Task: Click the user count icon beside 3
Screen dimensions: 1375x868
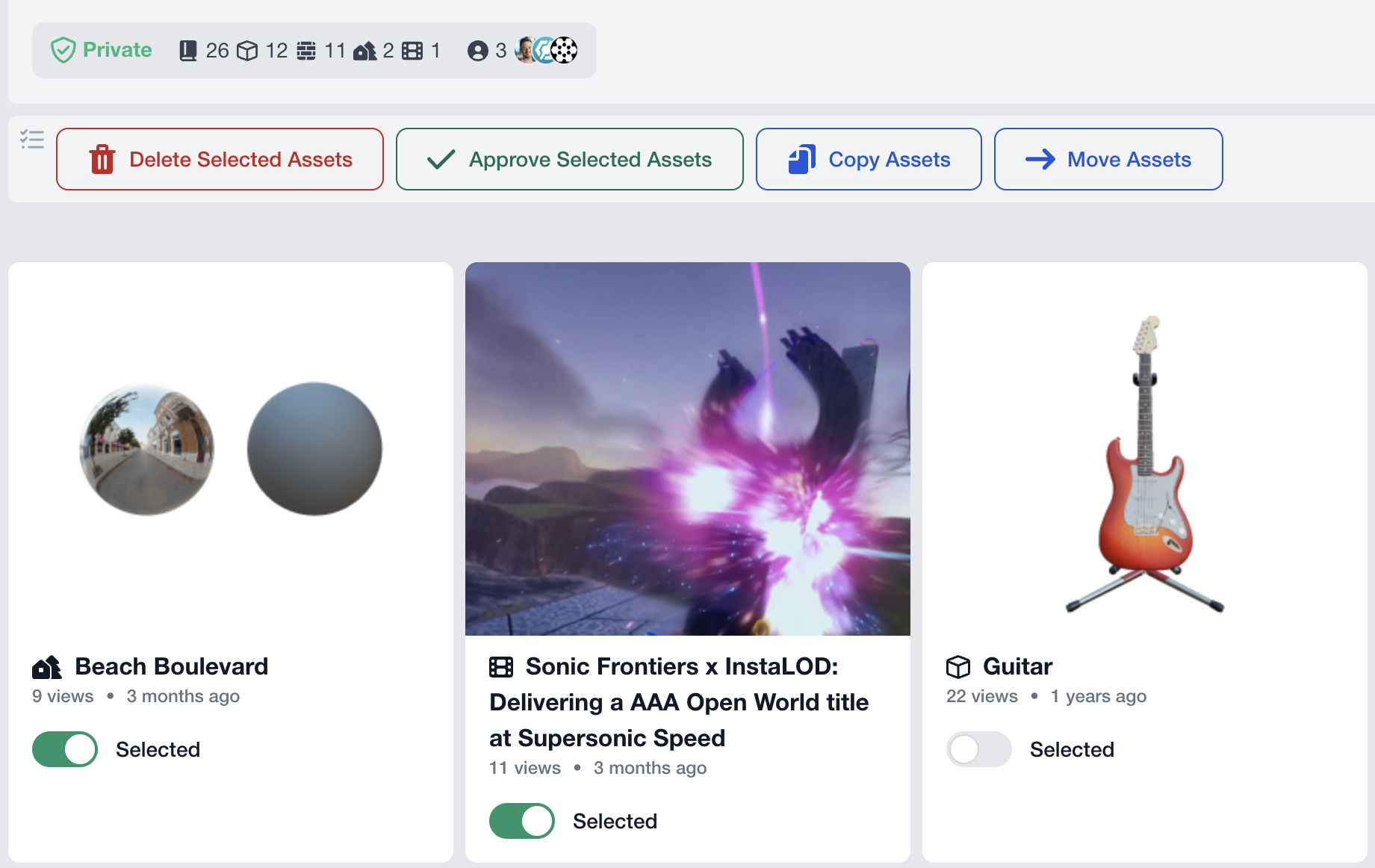Action: pos(477,50)
